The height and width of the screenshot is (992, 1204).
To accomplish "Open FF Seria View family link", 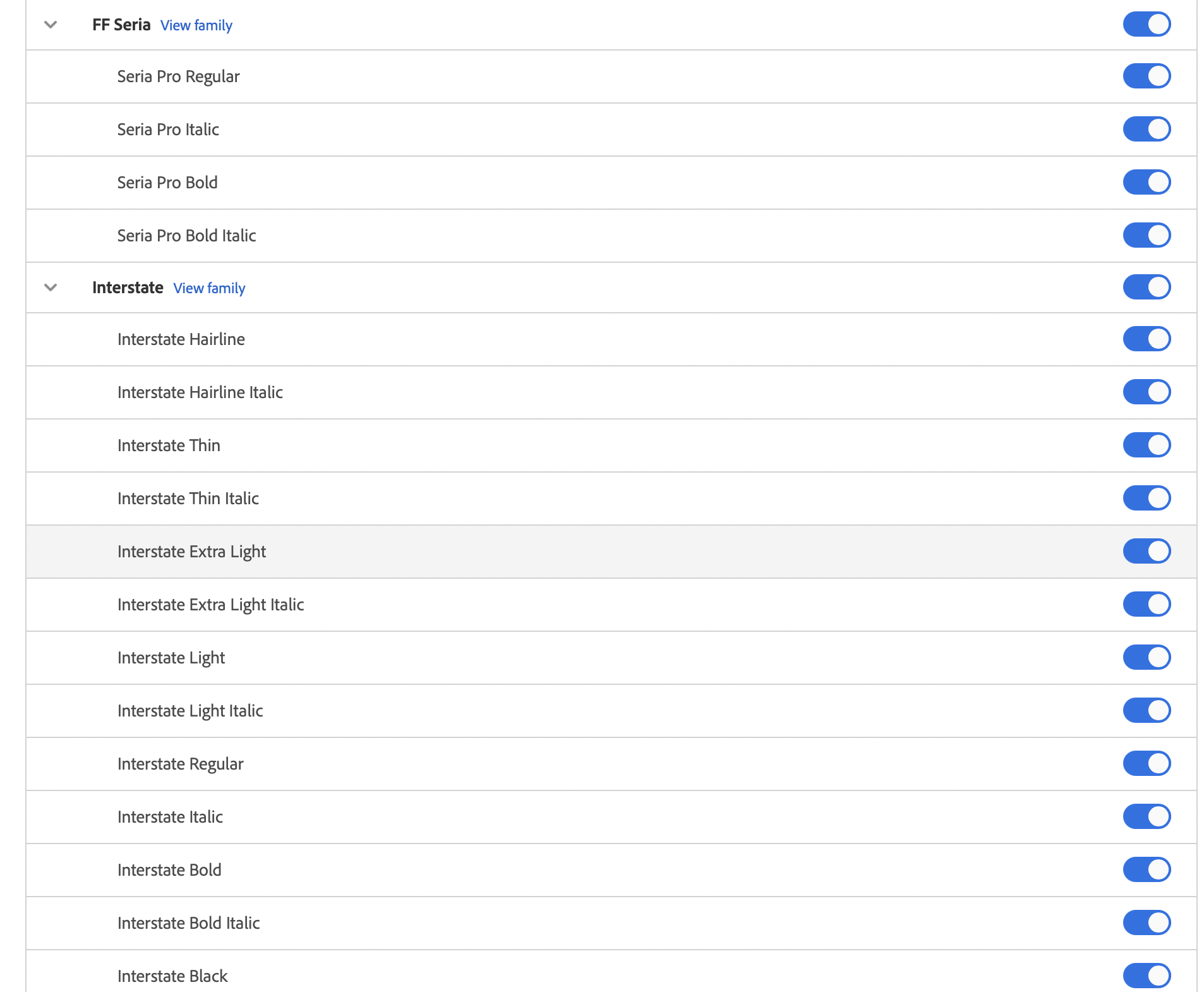I will [196, 25].
